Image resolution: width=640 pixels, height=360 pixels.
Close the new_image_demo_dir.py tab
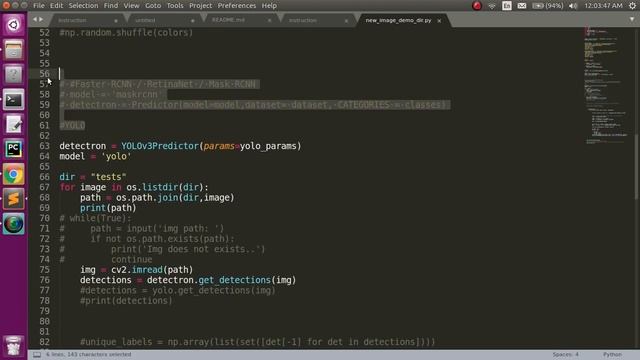[439, 20]
